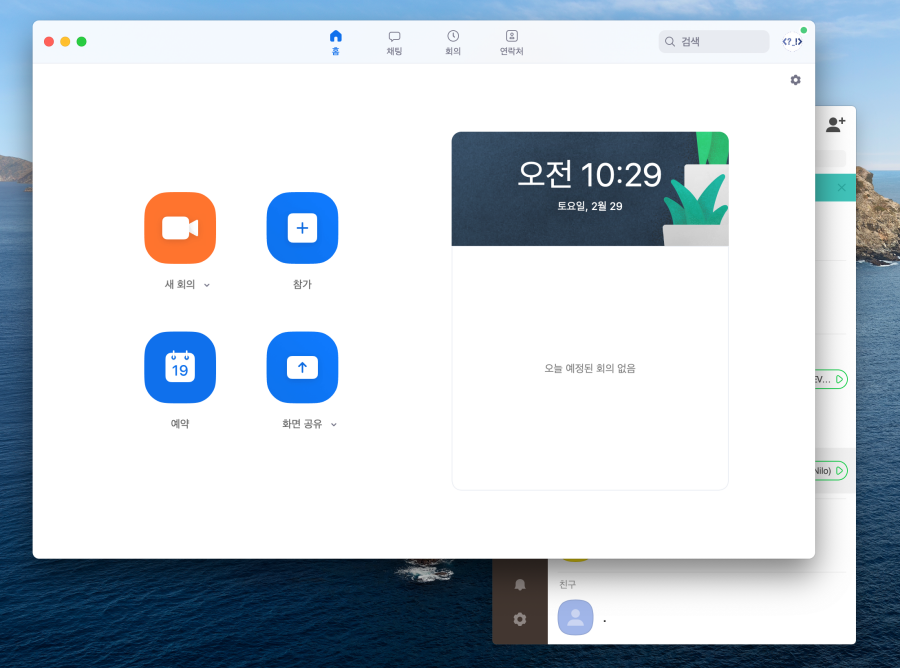Screen dimensions: 900x668
Task: Click the green play badge ending in Nilo)
Action: 831,471
